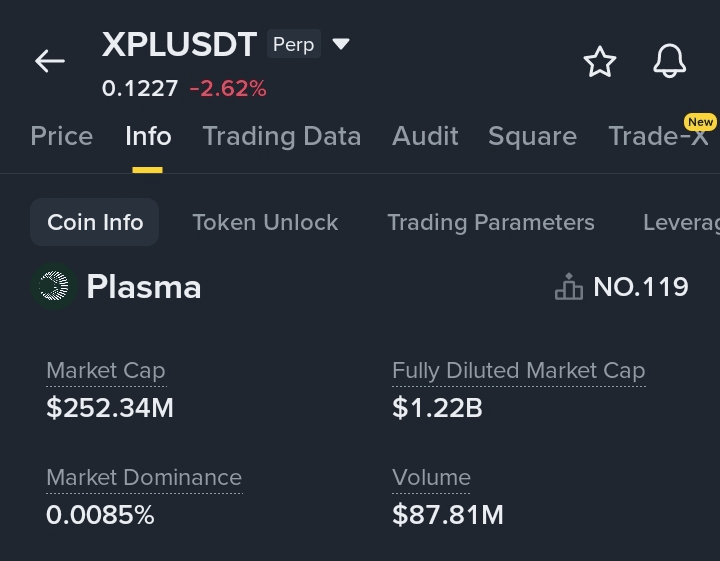
Task: Expand the XPLUSDT pair dropdown arrow
Action: pos(341,44)
